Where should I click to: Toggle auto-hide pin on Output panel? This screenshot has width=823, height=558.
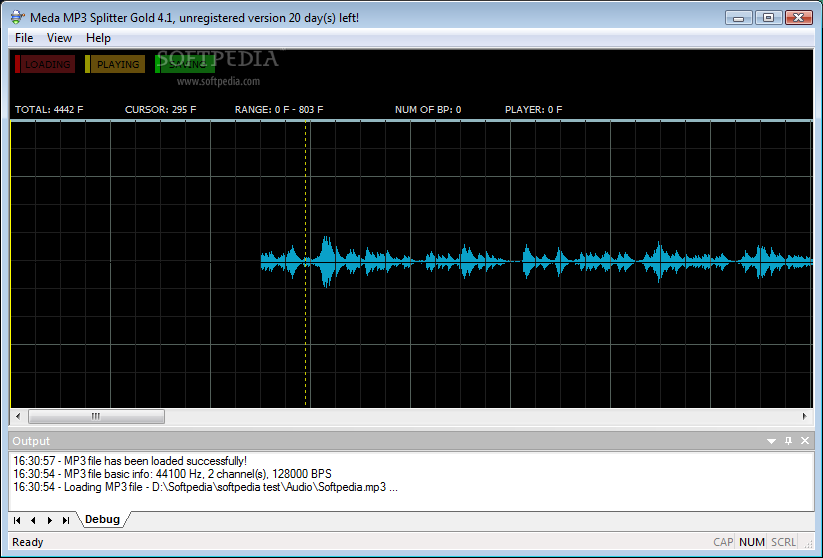coord(788,440)
